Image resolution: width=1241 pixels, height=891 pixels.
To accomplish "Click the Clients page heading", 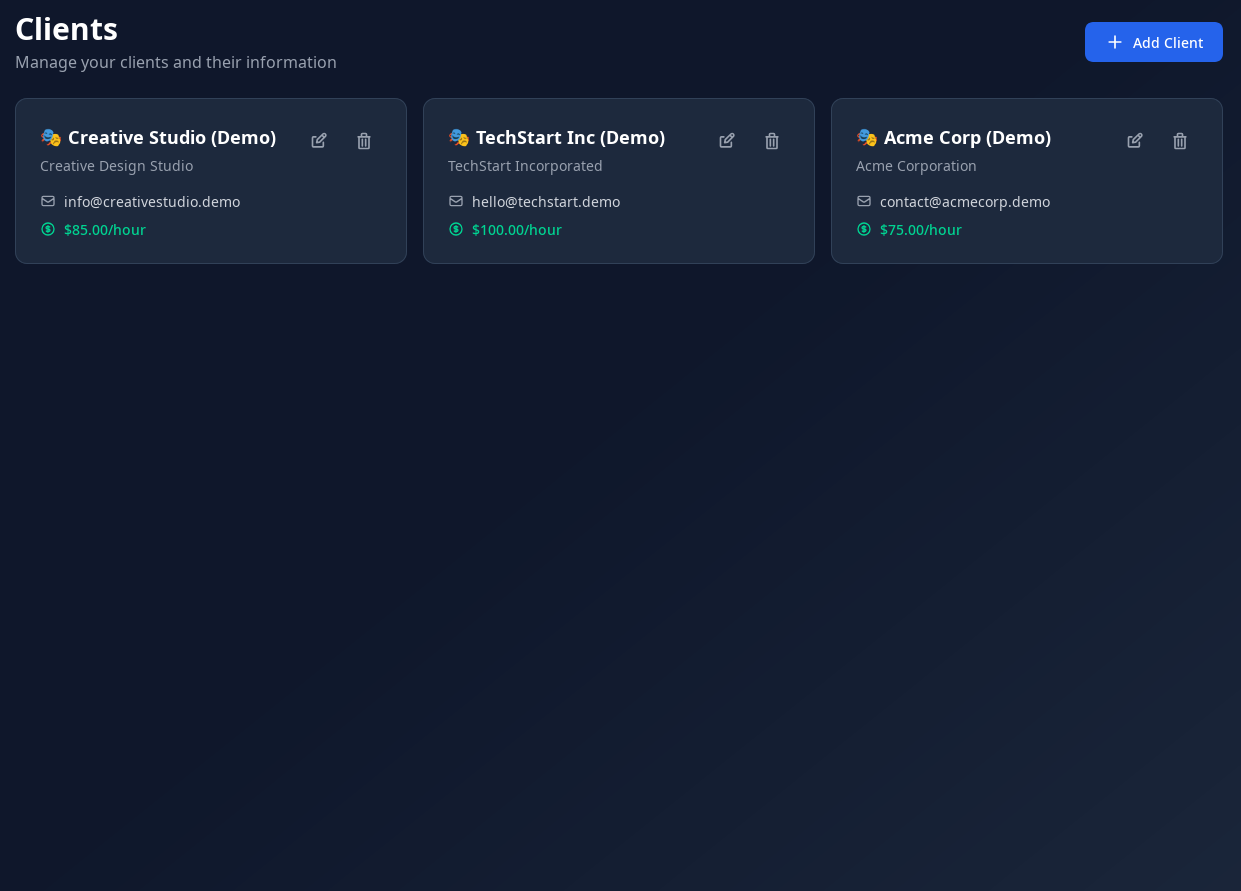I will [66, 29].
